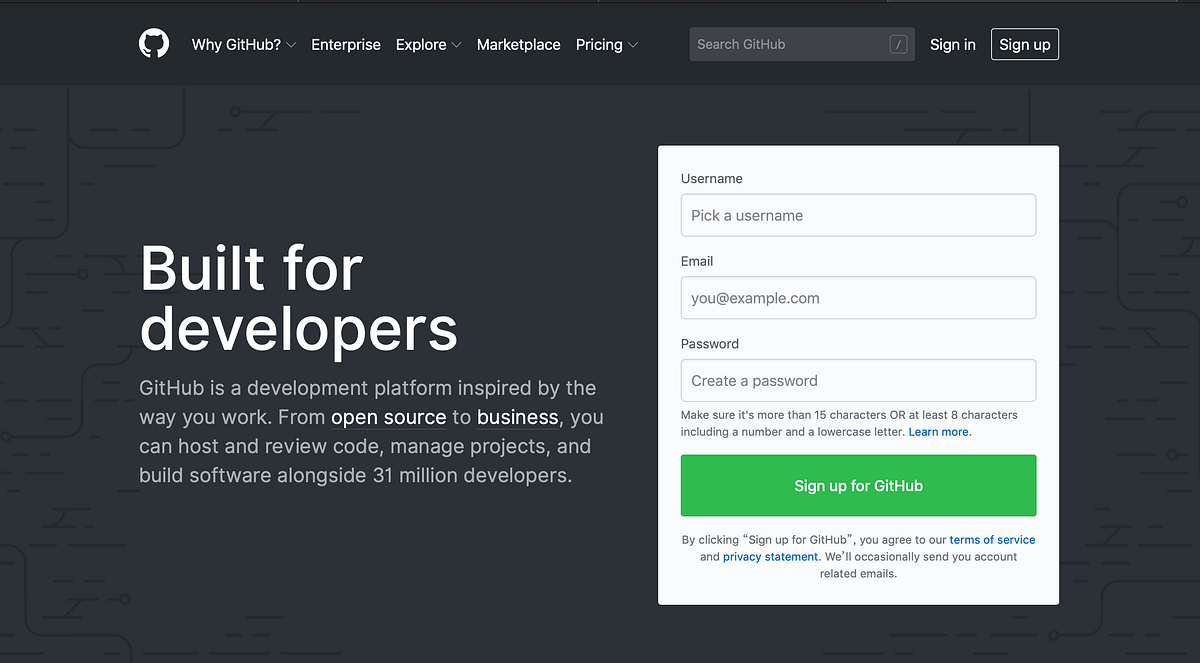Follow the open source link
The width and height of the screenshot is (1200, 663).
coord(388,417)
